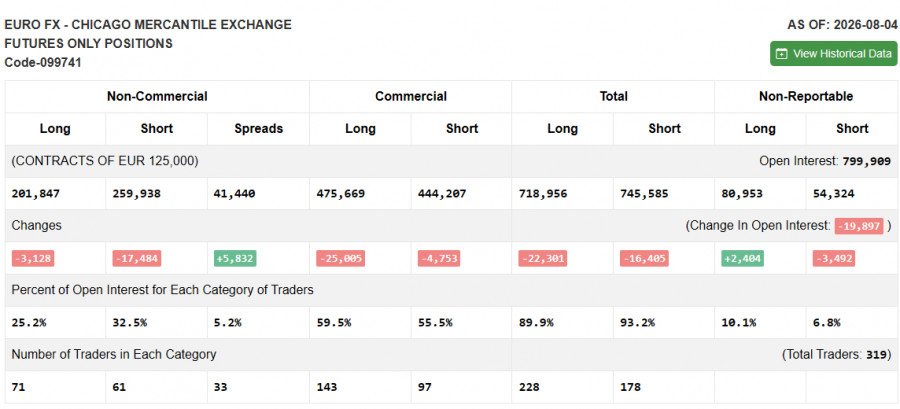Click Number of Traders in Each Category label
Viewport: 900px width, 409px height.
pos(114,355)
